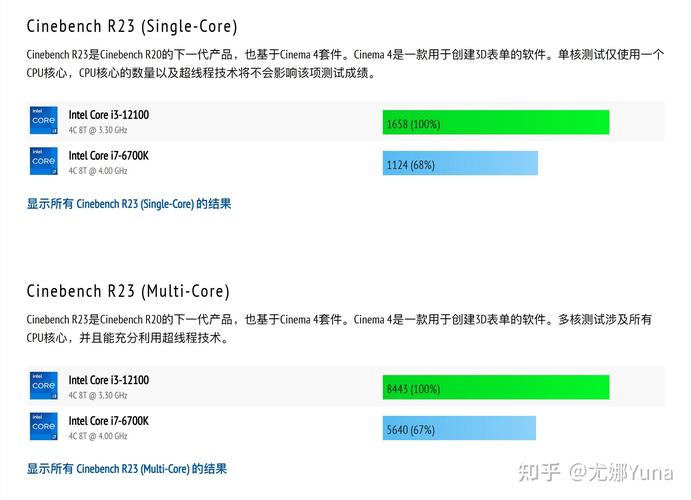Click the green 8443 (100%) score bar

(495, 388)
